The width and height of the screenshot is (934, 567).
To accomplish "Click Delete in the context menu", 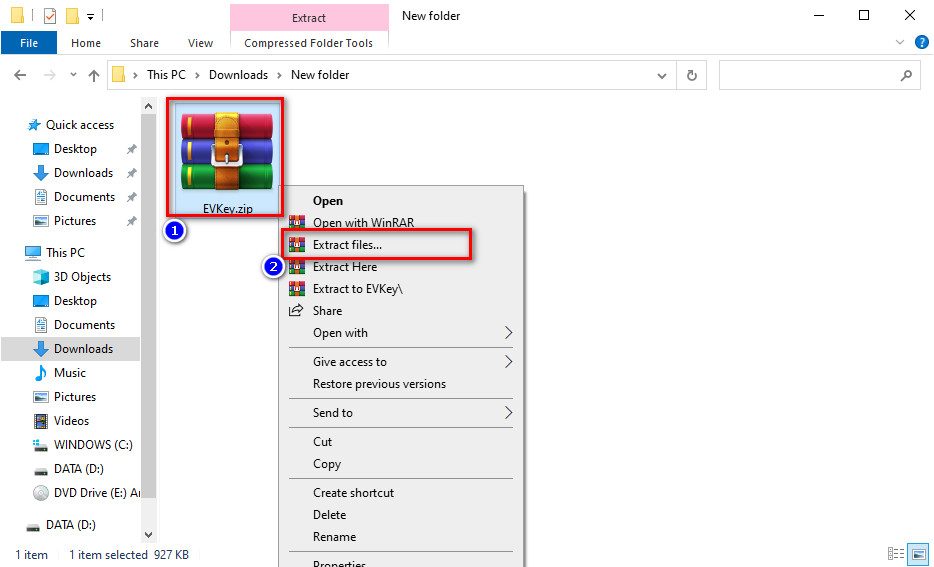I will [399, 515].
